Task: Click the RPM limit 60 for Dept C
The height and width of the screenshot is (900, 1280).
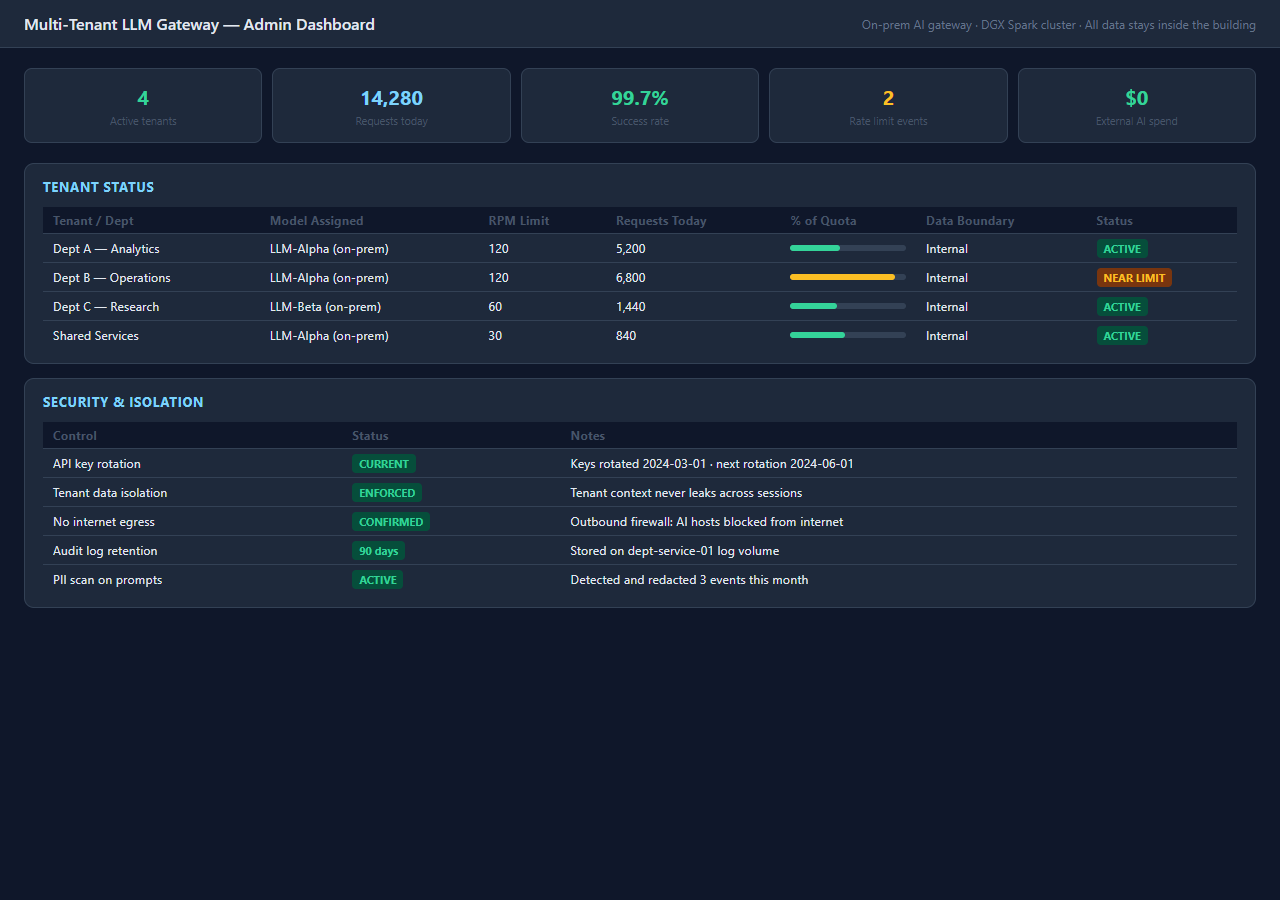Action: tap(496, 307)
